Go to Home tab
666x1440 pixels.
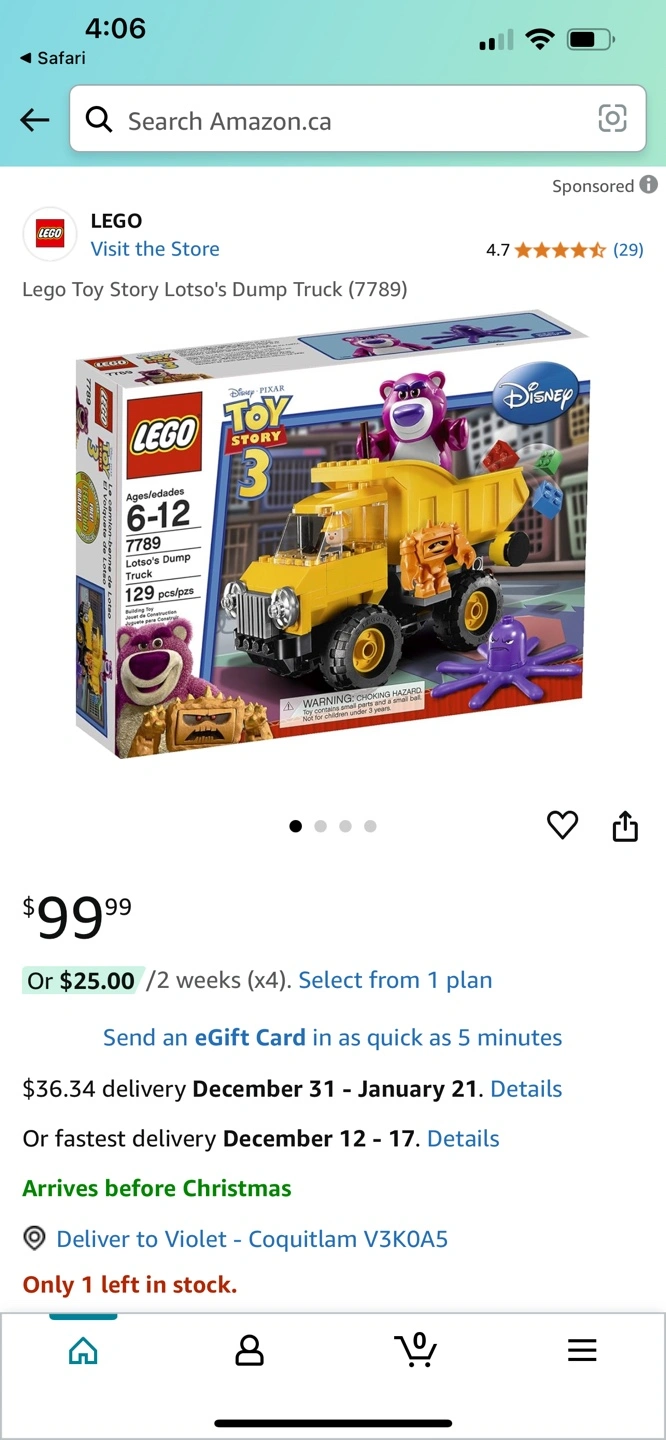click(x=83, y=1351)
